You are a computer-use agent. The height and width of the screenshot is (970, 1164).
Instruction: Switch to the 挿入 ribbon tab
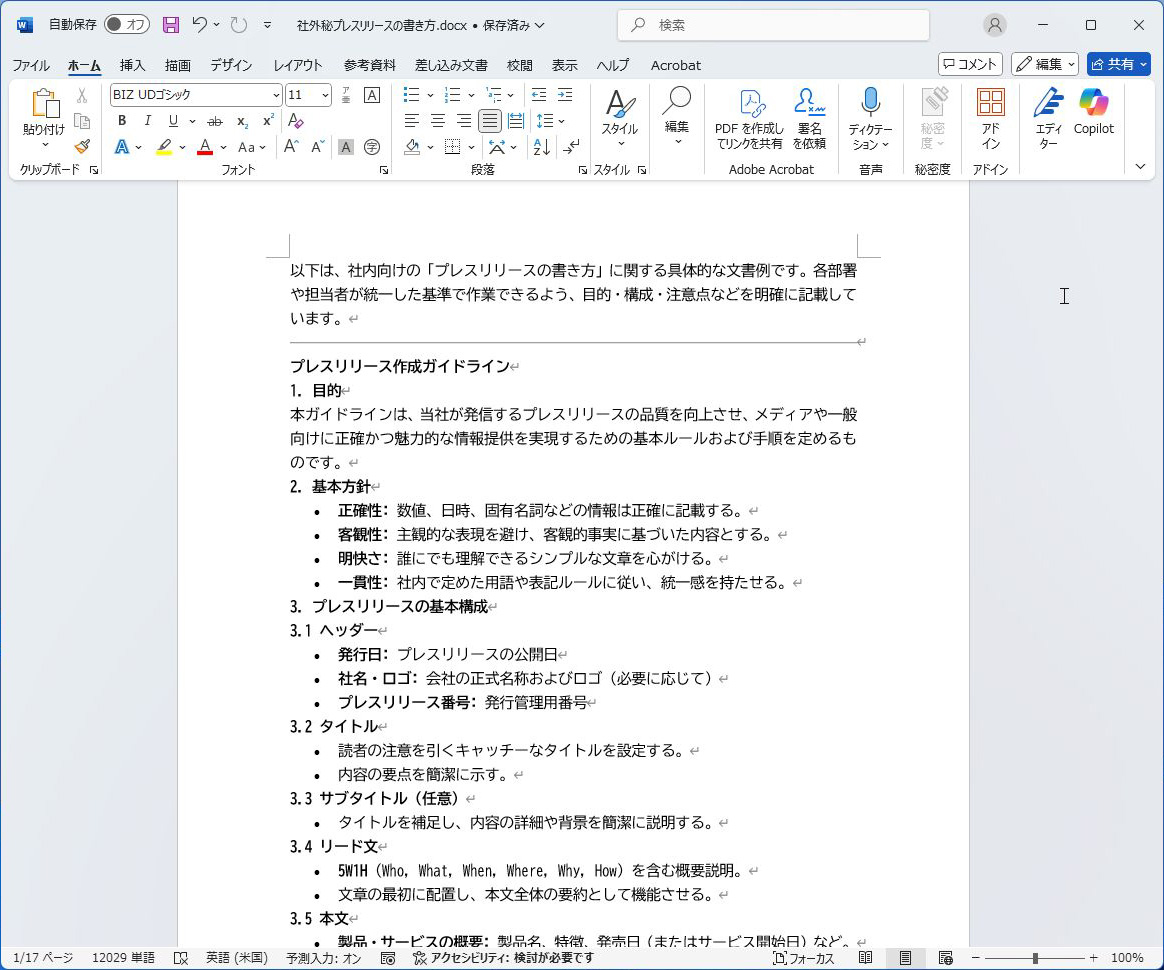(132, 65)
